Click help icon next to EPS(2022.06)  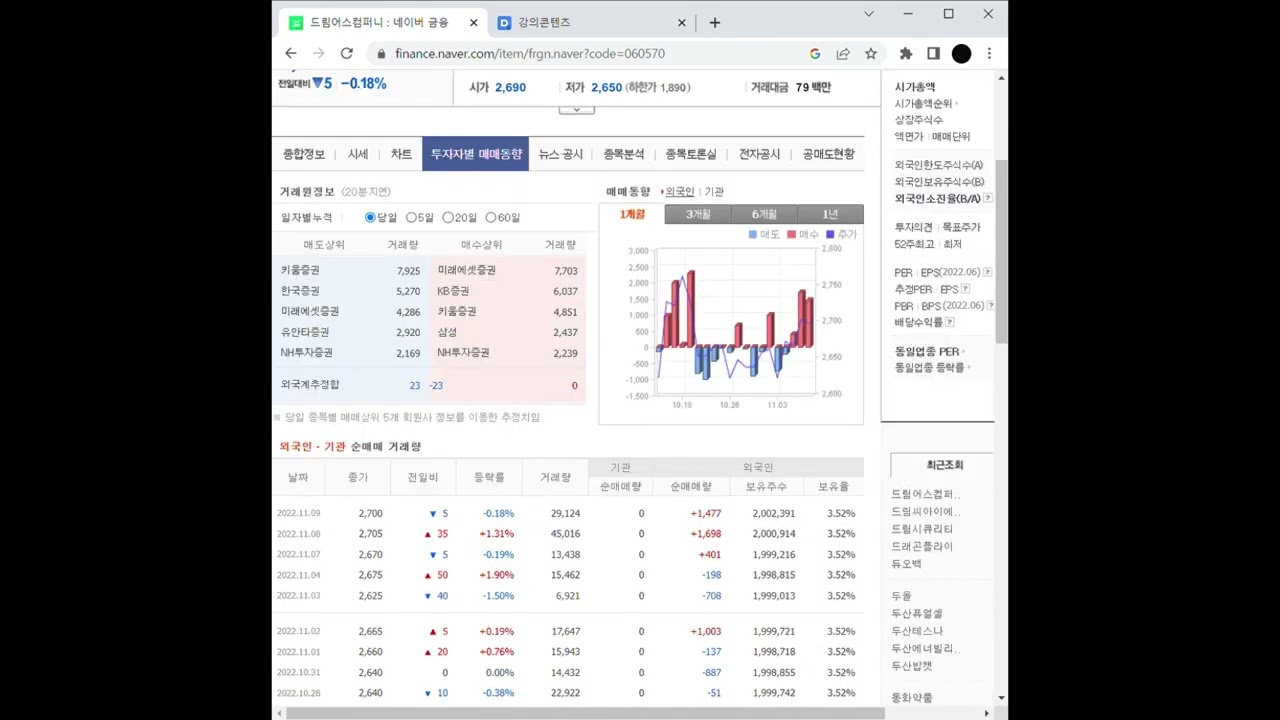tap(988, 272)
